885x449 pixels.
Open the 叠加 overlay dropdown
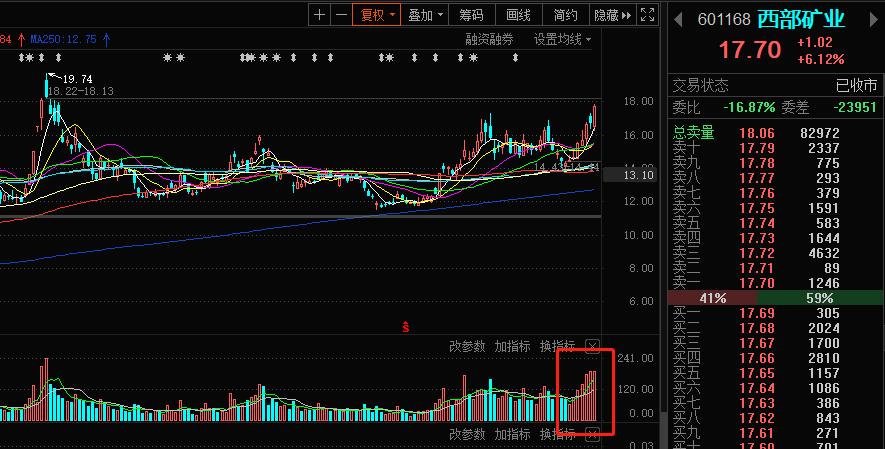426,15
